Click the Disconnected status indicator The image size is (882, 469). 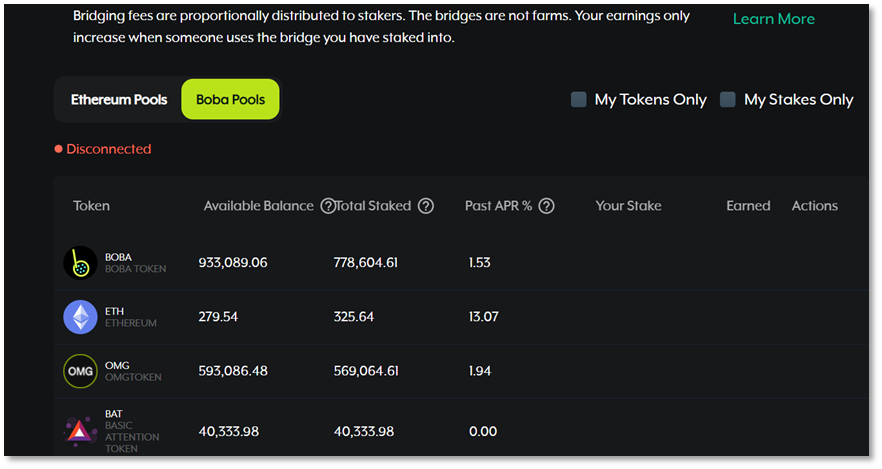pos(103,149)
